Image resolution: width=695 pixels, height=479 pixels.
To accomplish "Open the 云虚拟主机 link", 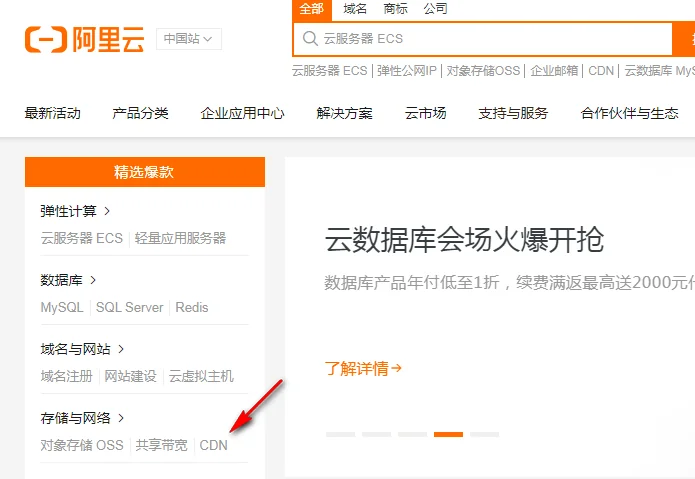I will click(201, 377).
